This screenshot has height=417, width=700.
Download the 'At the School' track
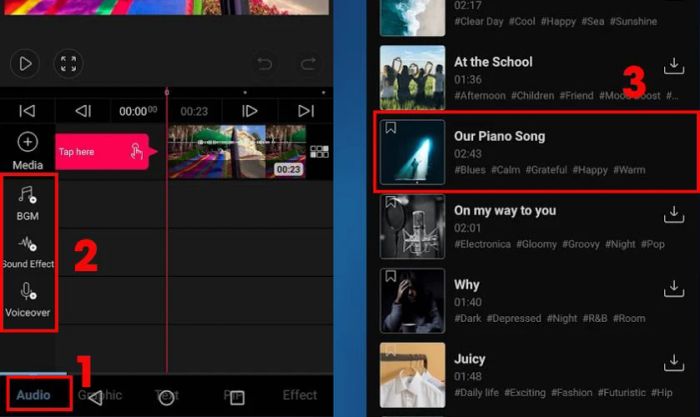coord(673,68)
